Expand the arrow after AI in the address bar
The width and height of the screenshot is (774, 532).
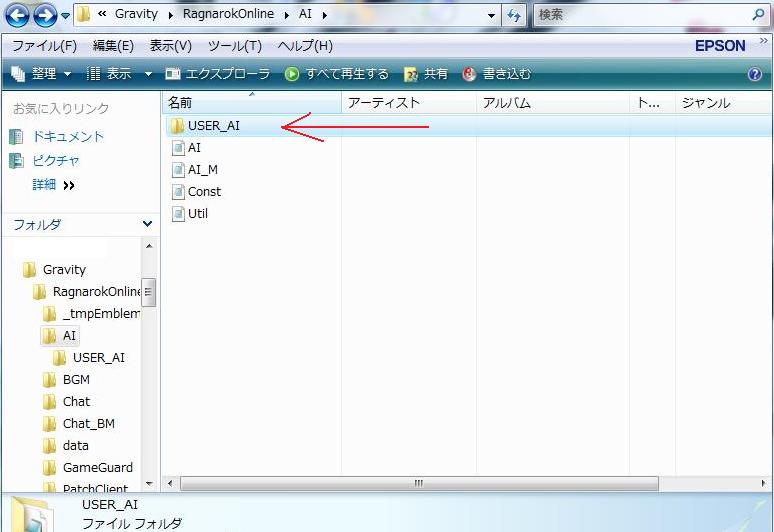pyautogui.click(x=325, y=15)
